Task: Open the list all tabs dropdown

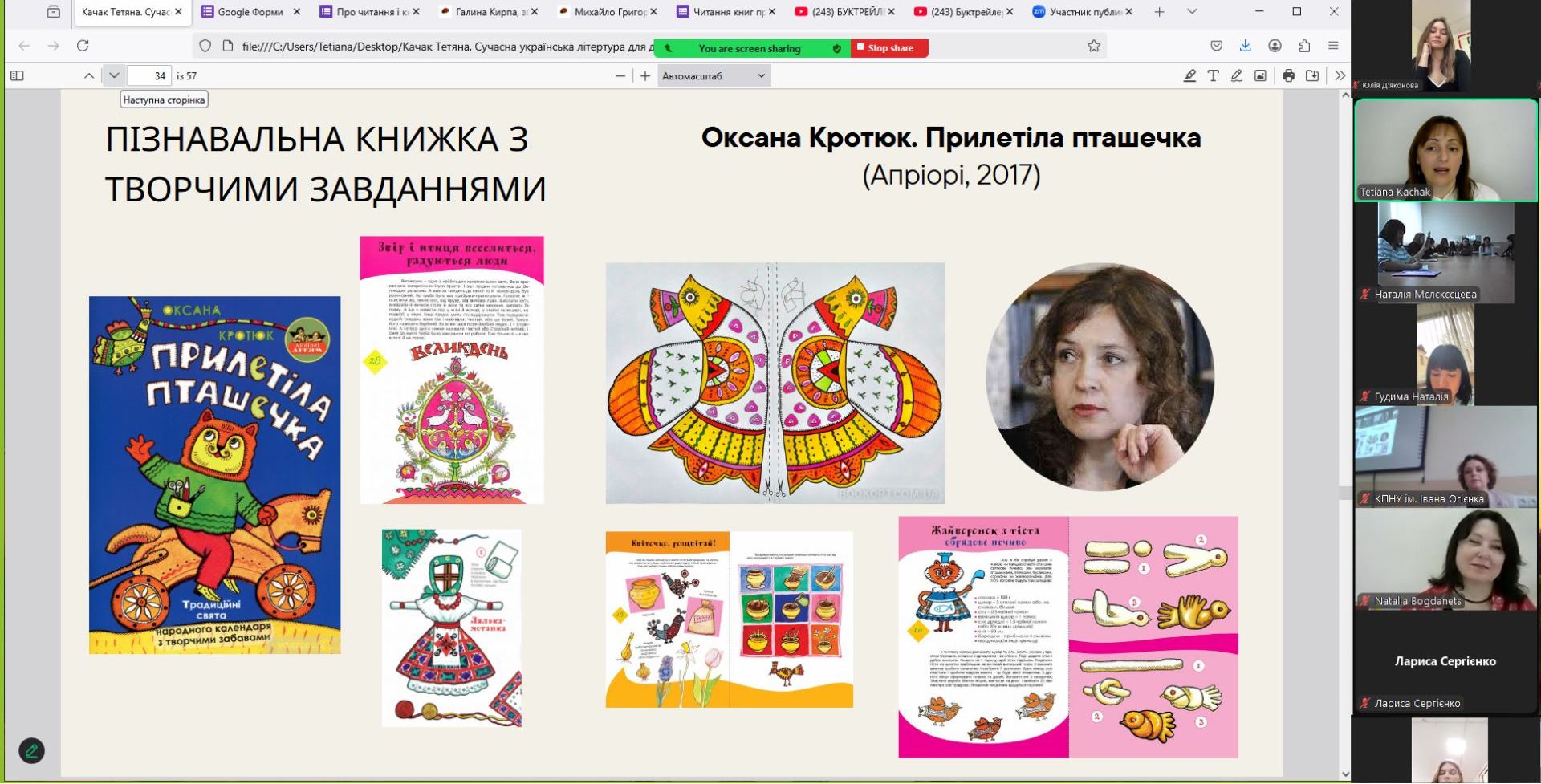Action: 1192,12
